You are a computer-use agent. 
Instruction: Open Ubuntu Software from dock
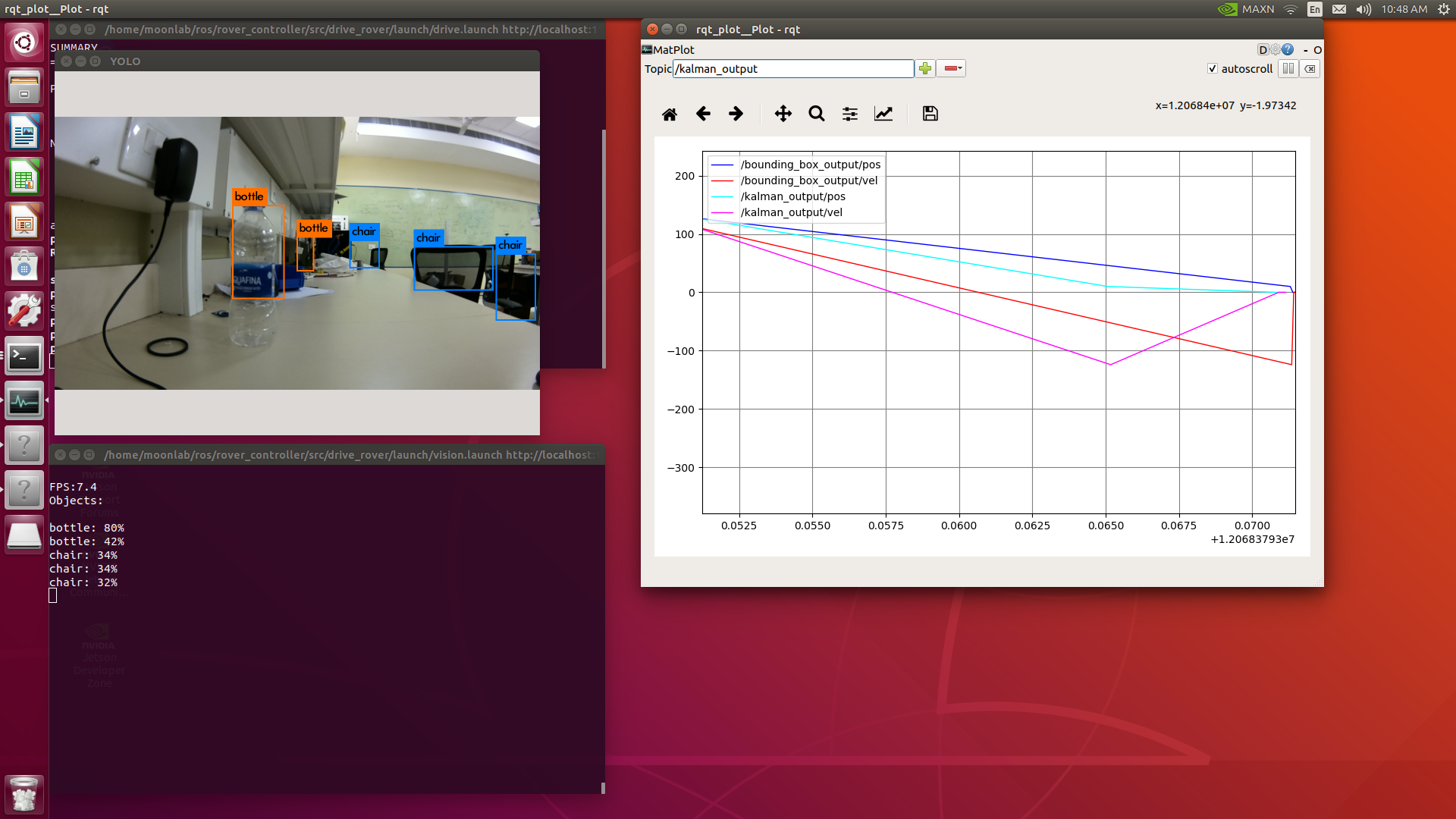tap(24, 267)
